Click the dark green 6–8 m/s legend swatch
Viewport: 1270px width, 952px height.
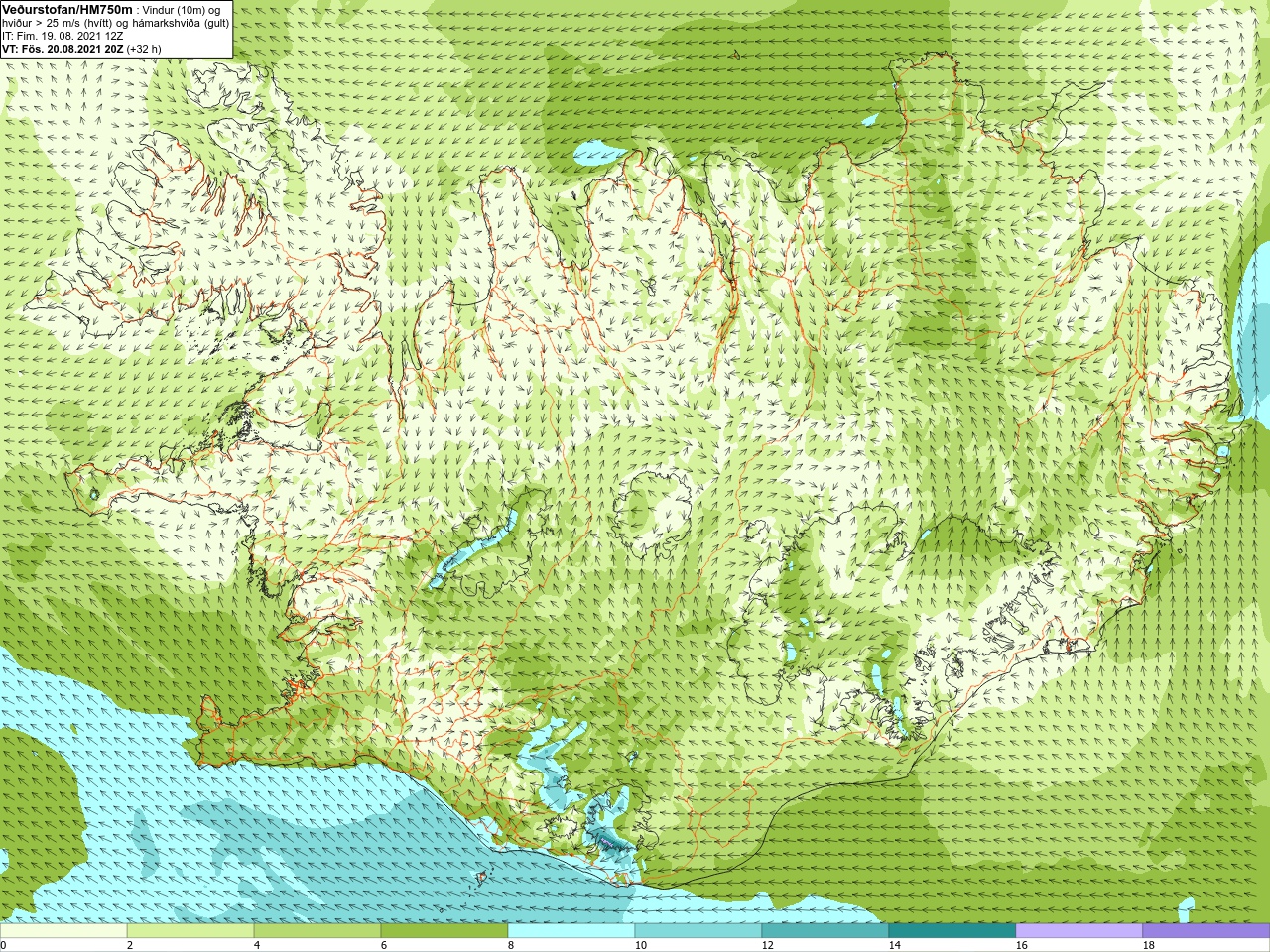pos(444,931)
